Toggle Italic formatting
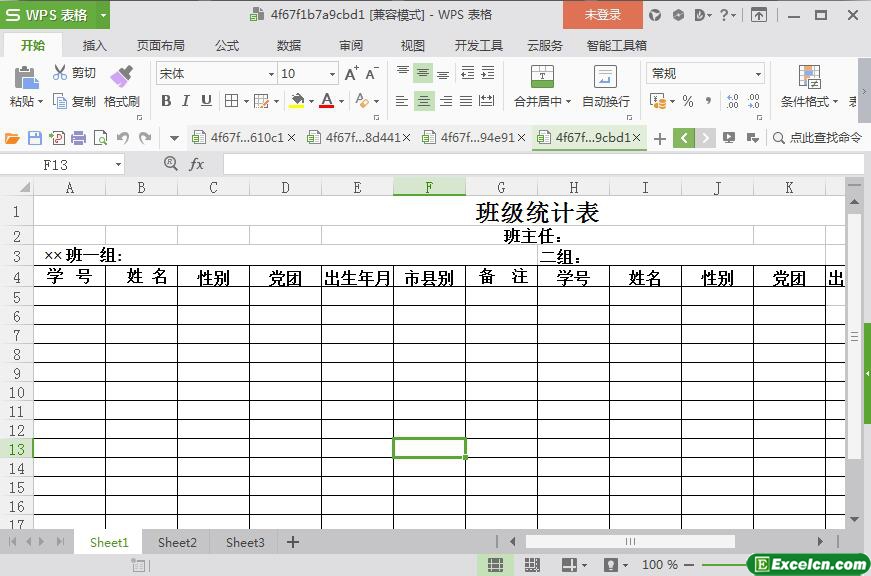 [186, 101]
